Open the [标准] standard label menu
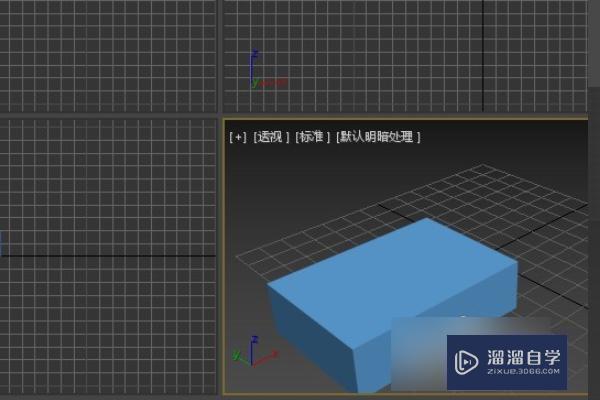 [x=312, y=137]
